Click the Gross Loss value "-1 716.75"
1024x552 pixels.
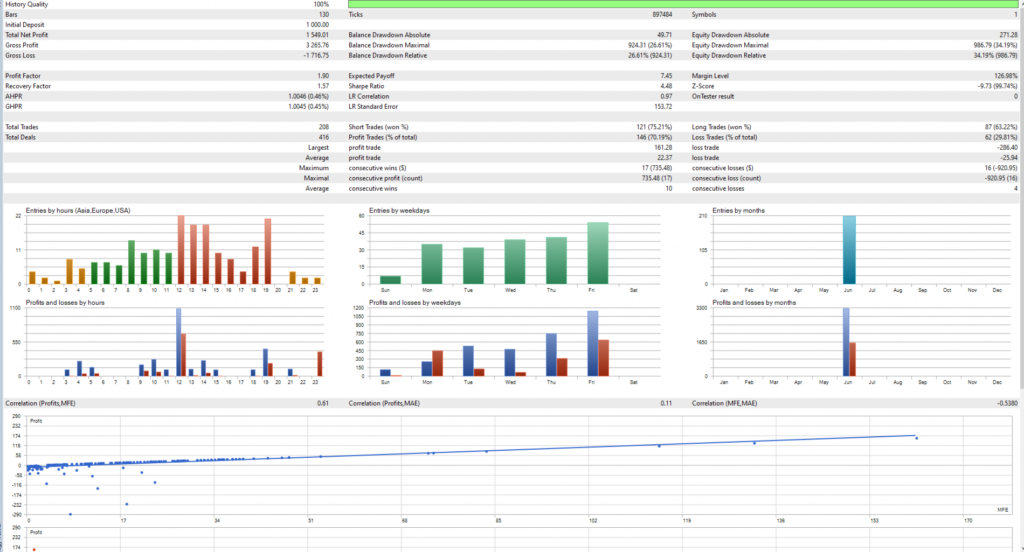click(x=316, y=56)
